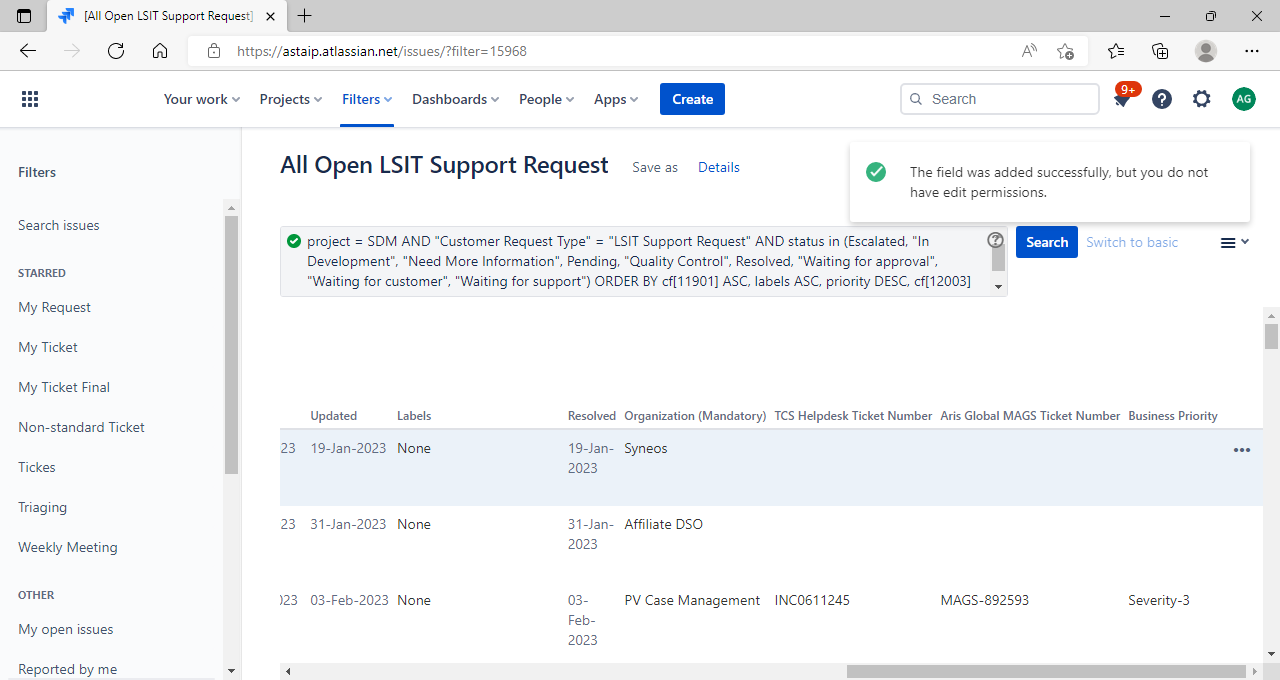Open My Request starred filter
The width and height of the screenshot is (1280, 680).
[x=55, y=307]
